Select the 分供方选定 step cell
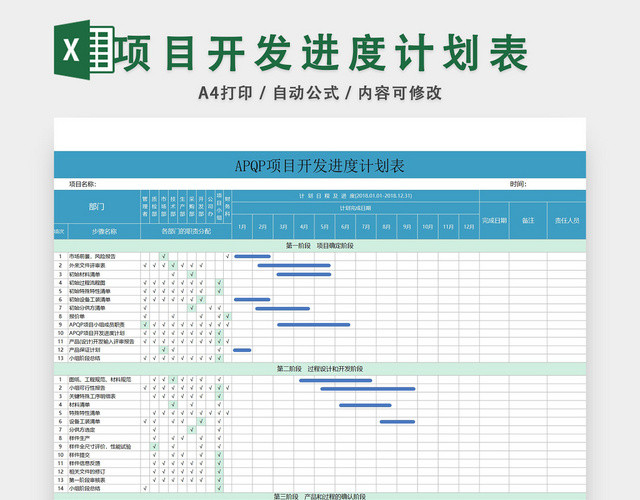The height and width of the screenshot is (500, 640). (104, 430)
